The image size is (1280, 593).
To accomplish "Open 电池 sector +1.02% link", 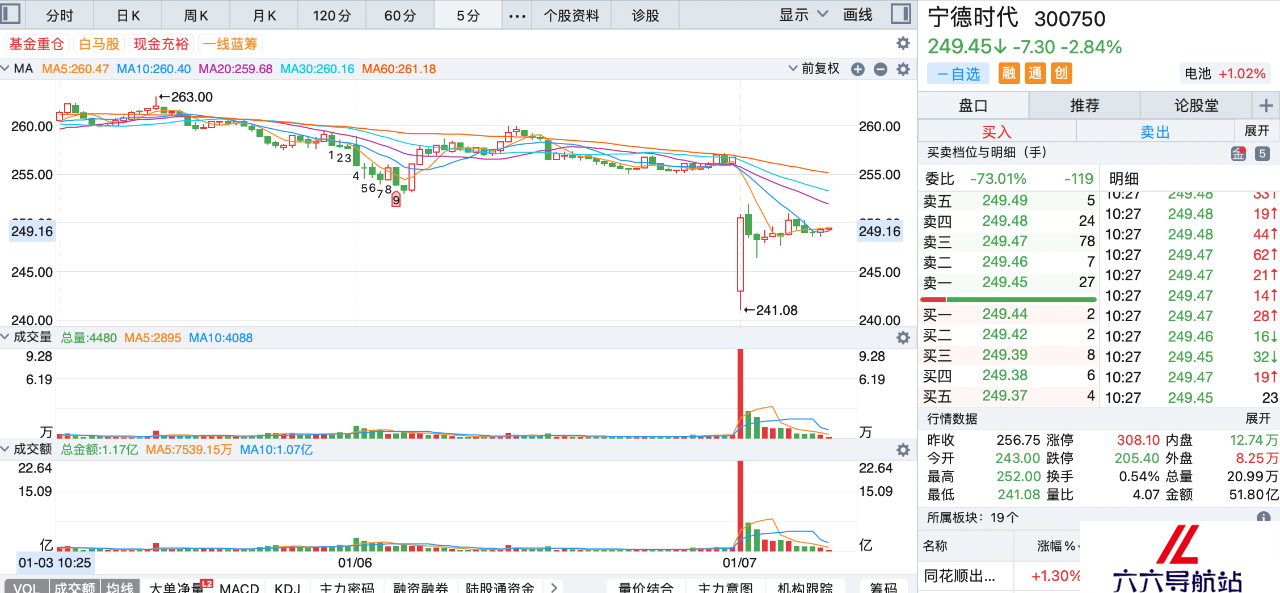I will pos(1225,73).
